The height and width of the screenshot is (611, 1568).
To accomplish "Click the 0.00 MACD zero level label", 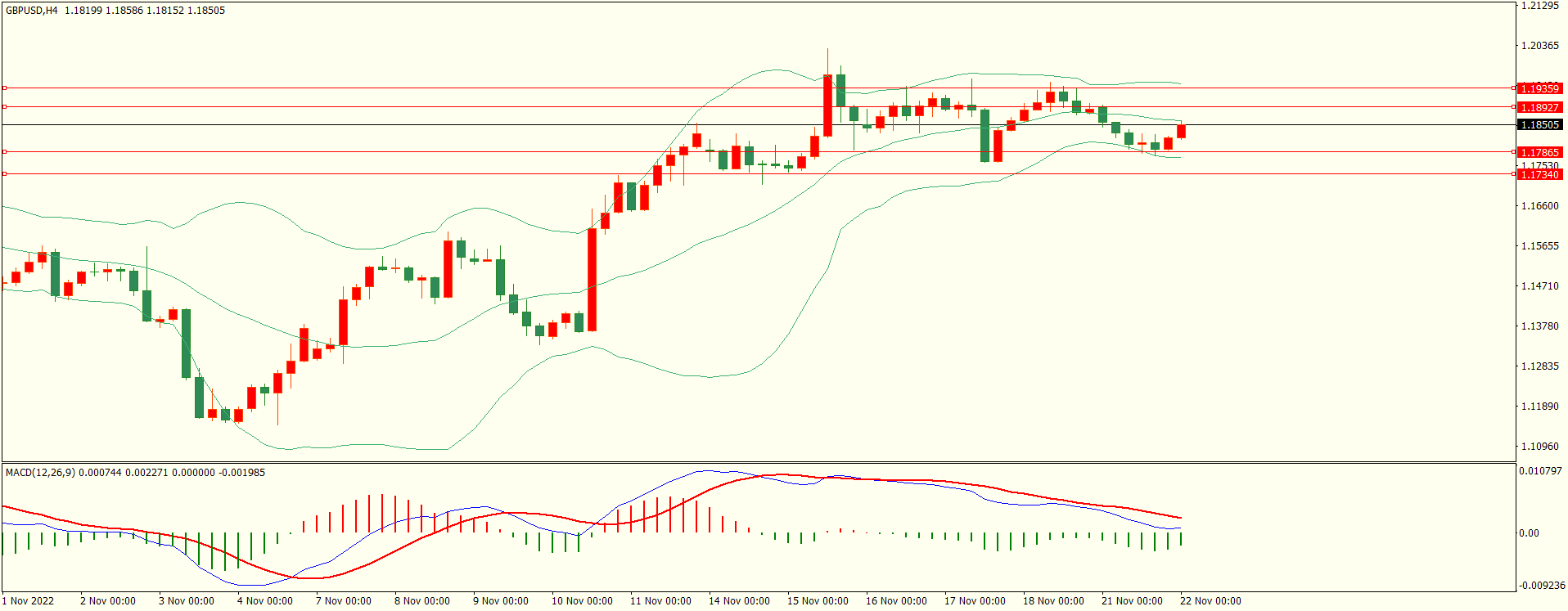I will [1529, 533].
